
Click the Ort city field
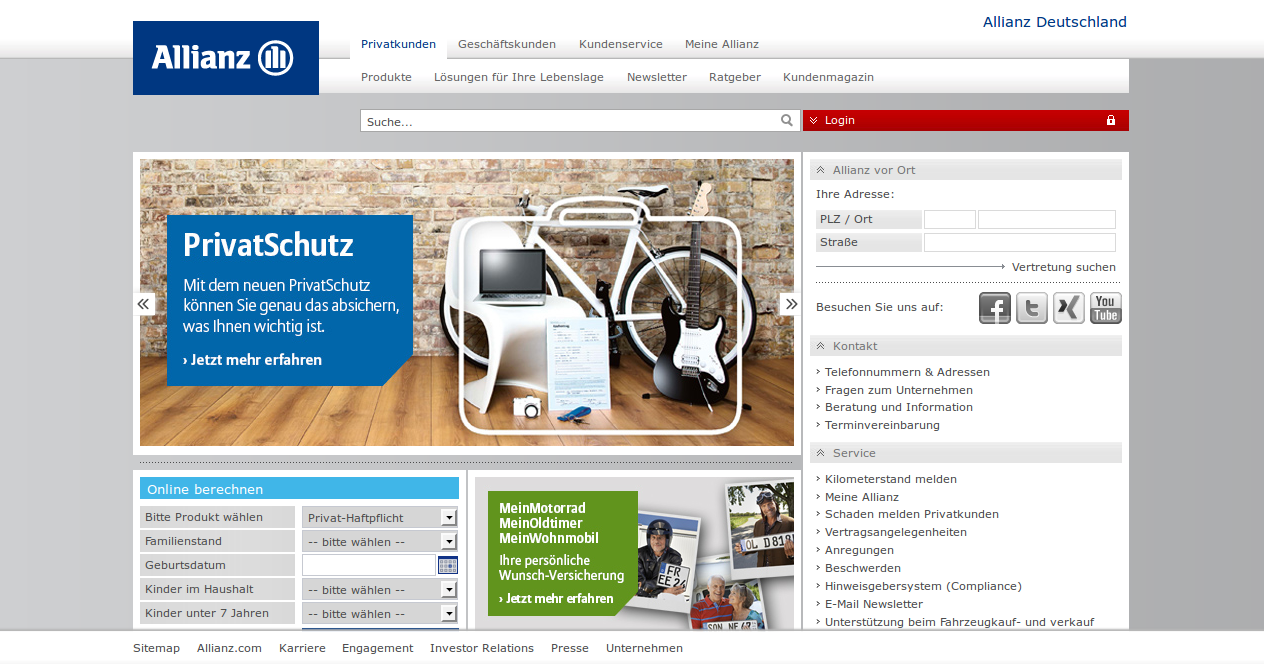click(x=1047, y=219)
